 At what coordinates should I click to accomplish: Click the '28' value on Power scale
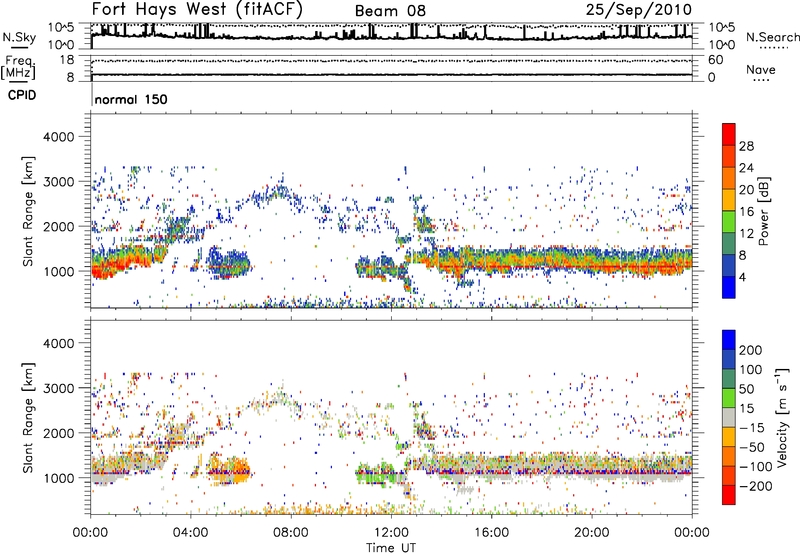[x=746, y=146]
